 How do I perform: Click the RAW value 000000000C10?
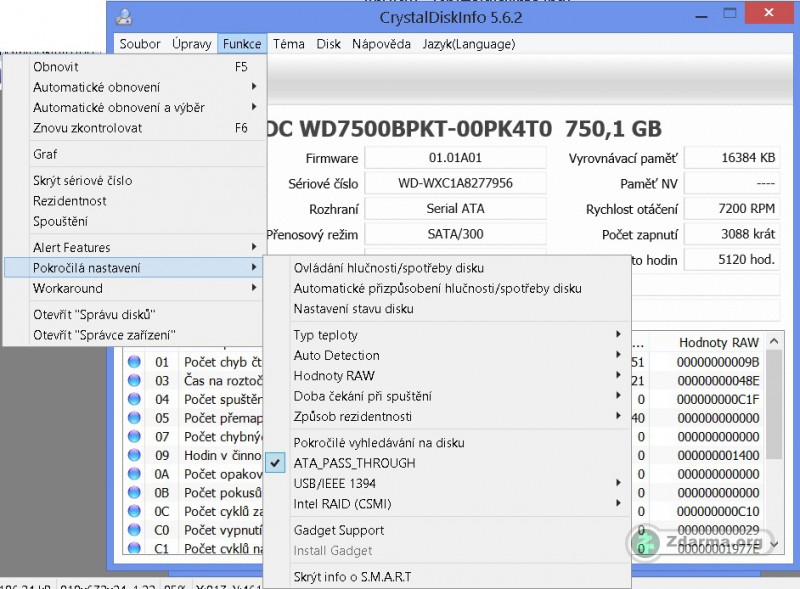[718, 511]
